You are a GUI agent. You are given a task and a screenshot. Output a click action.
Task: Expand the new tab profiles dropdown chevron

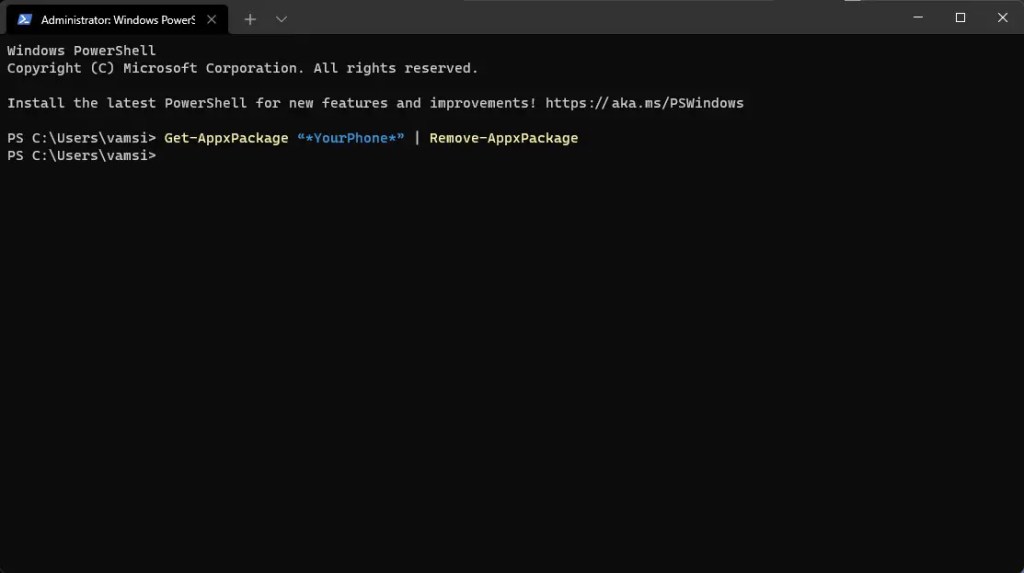pos(281,20)
